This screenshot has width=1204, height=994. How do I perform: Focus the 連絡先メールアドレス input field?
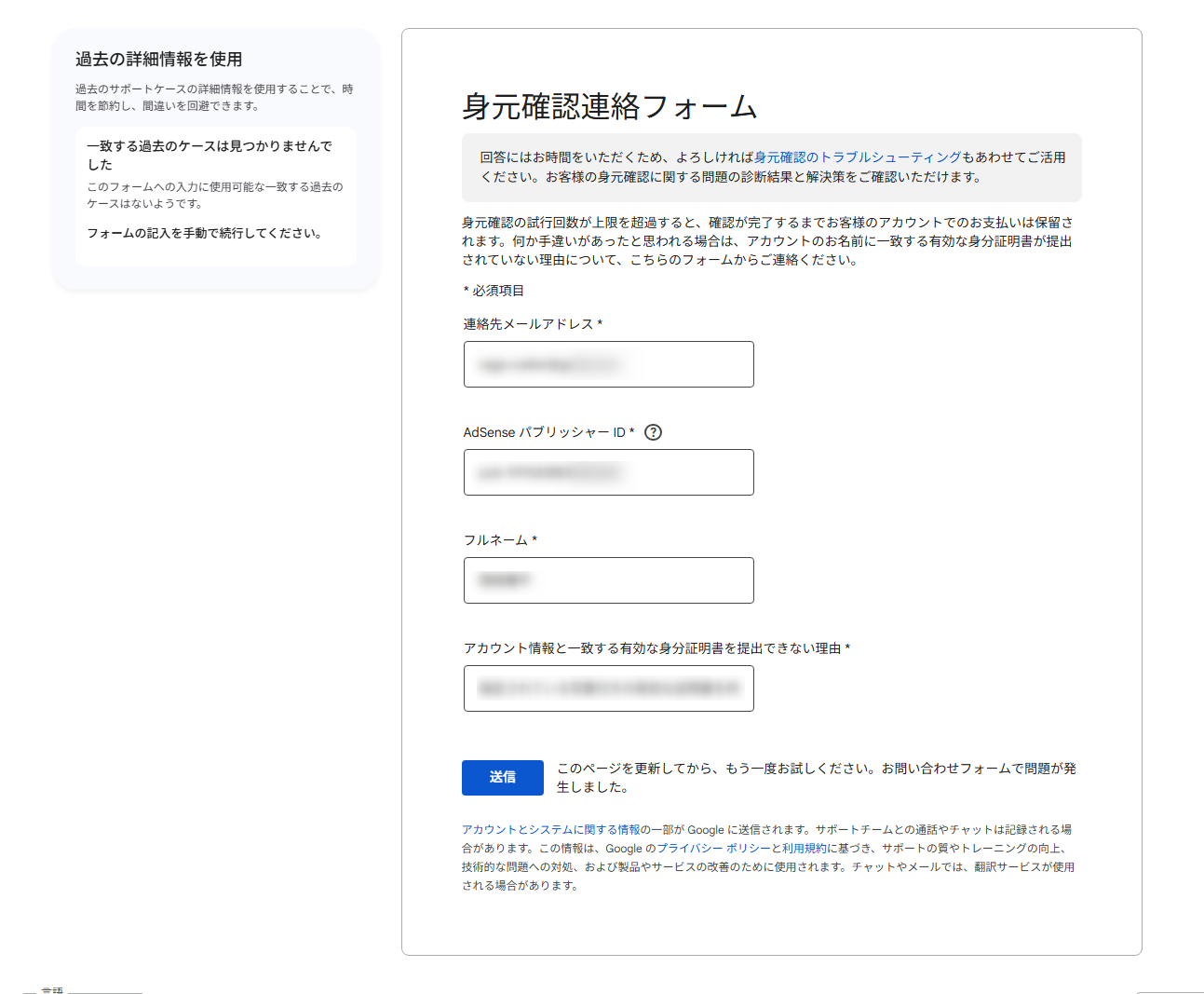pos(609,364)
